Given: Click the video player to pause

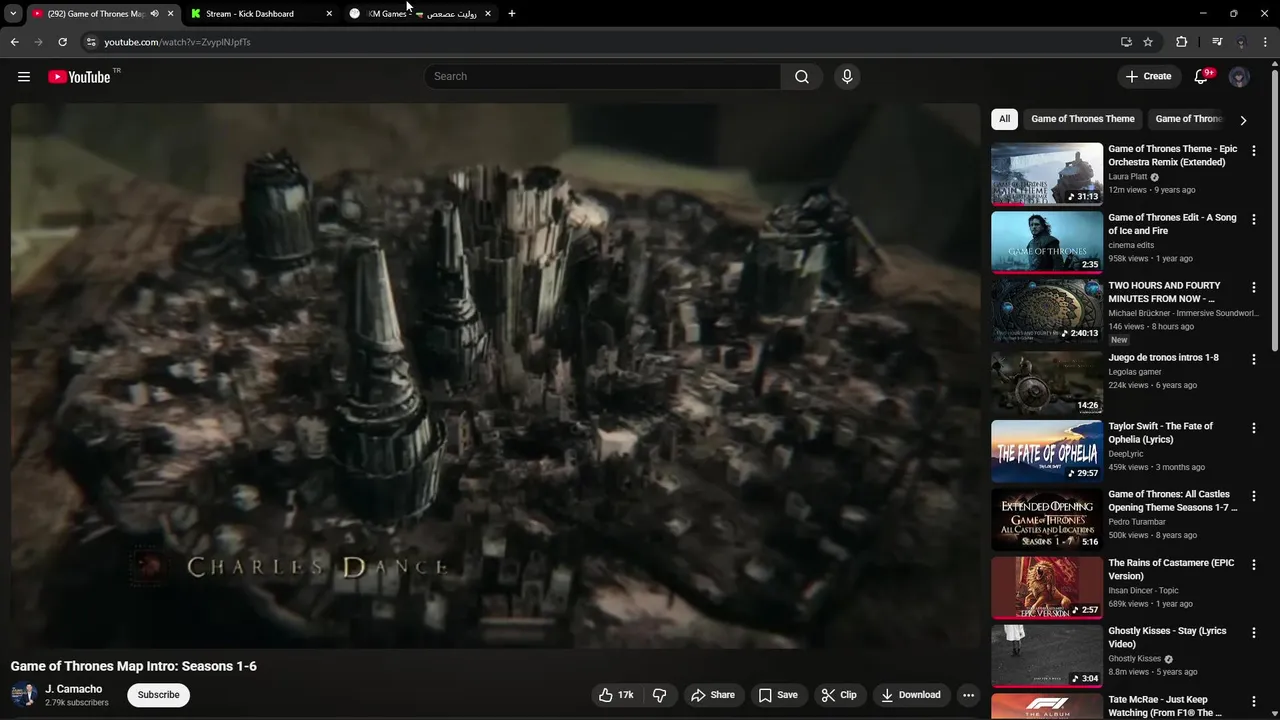Looking at the screenshot, I should pyautogui.click(x=496, y=376).
